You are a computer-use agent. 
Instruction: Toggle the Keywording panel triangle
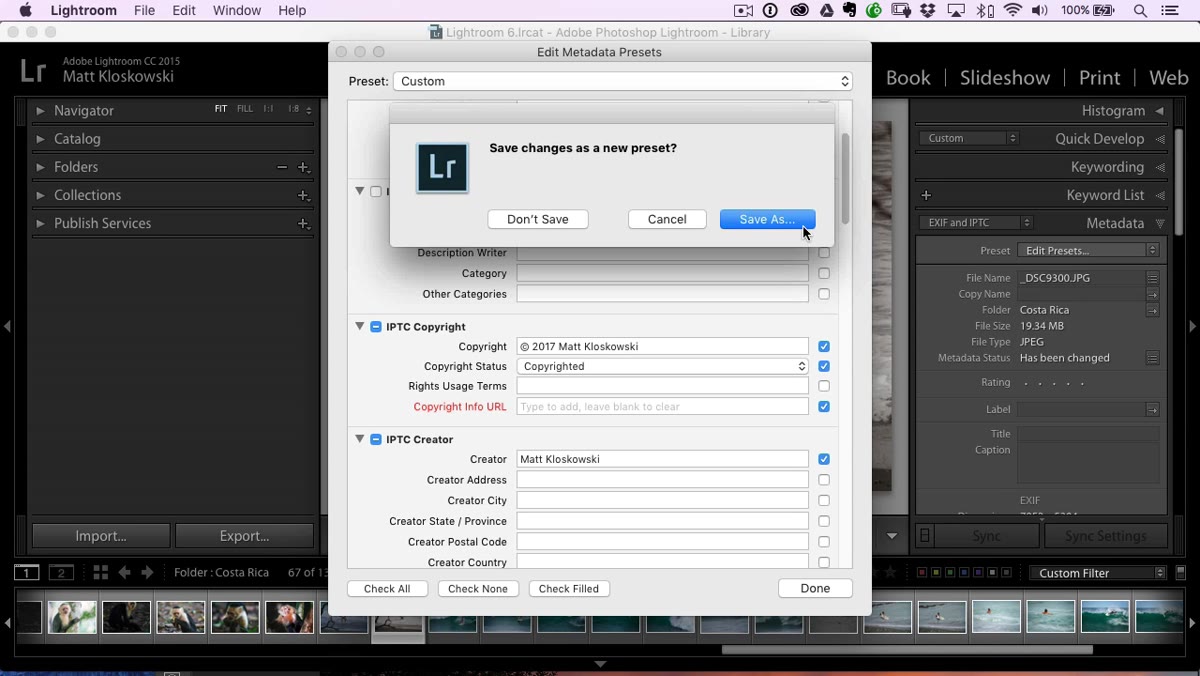click(1160, 167)
